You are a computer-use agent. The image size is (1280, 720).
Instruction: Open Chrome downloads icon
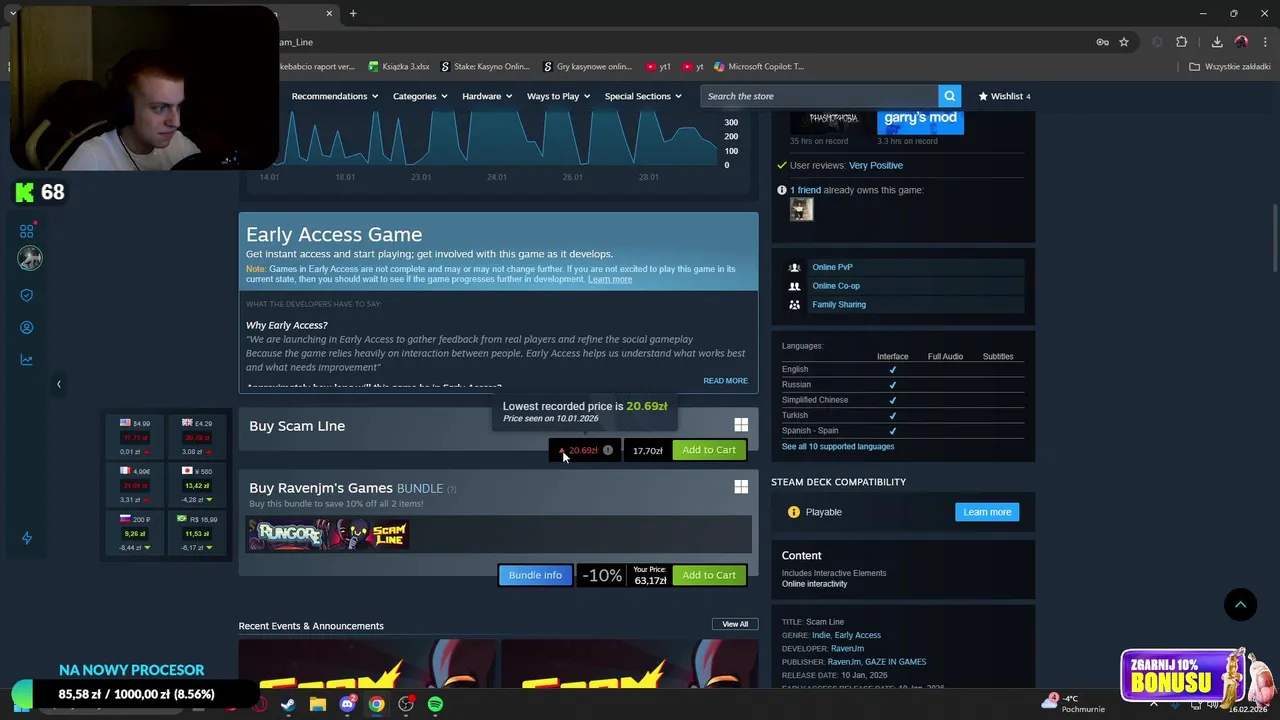coord(1217,42)
